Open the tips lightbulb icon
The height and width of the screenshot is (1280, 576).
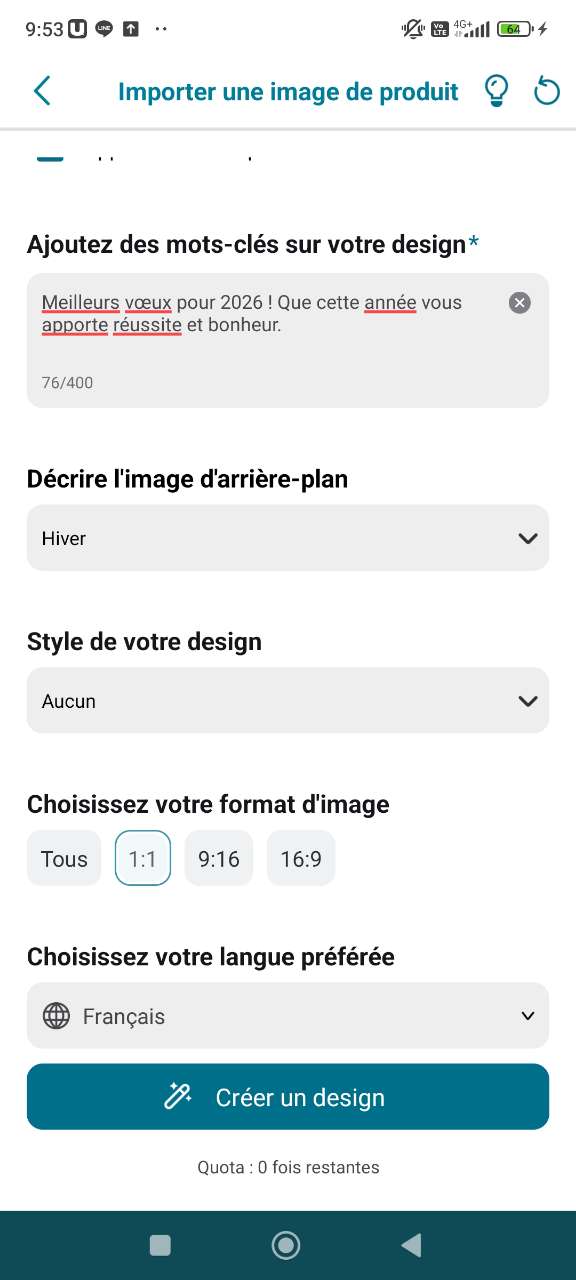coord(497,90)
